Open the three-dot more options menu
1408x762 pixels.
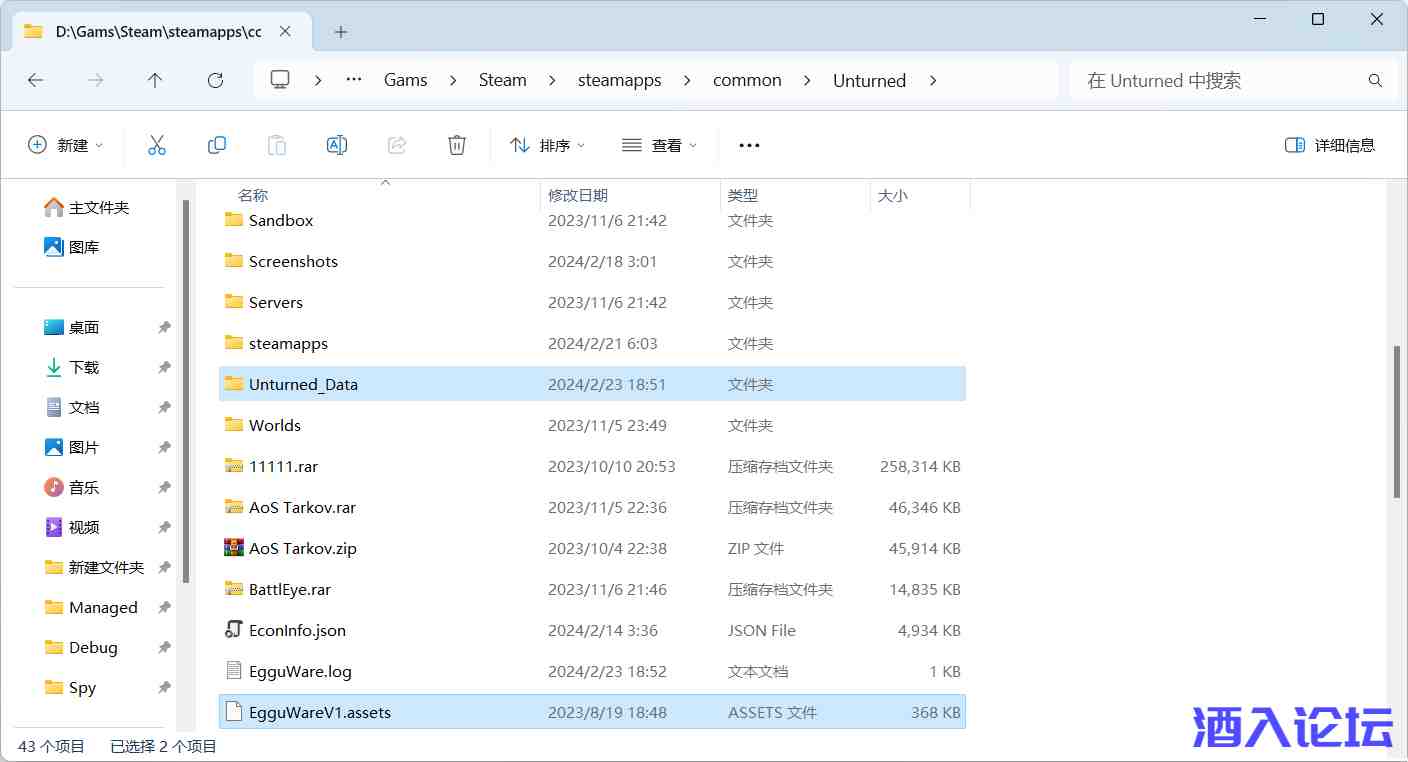[x=749, y=145]
